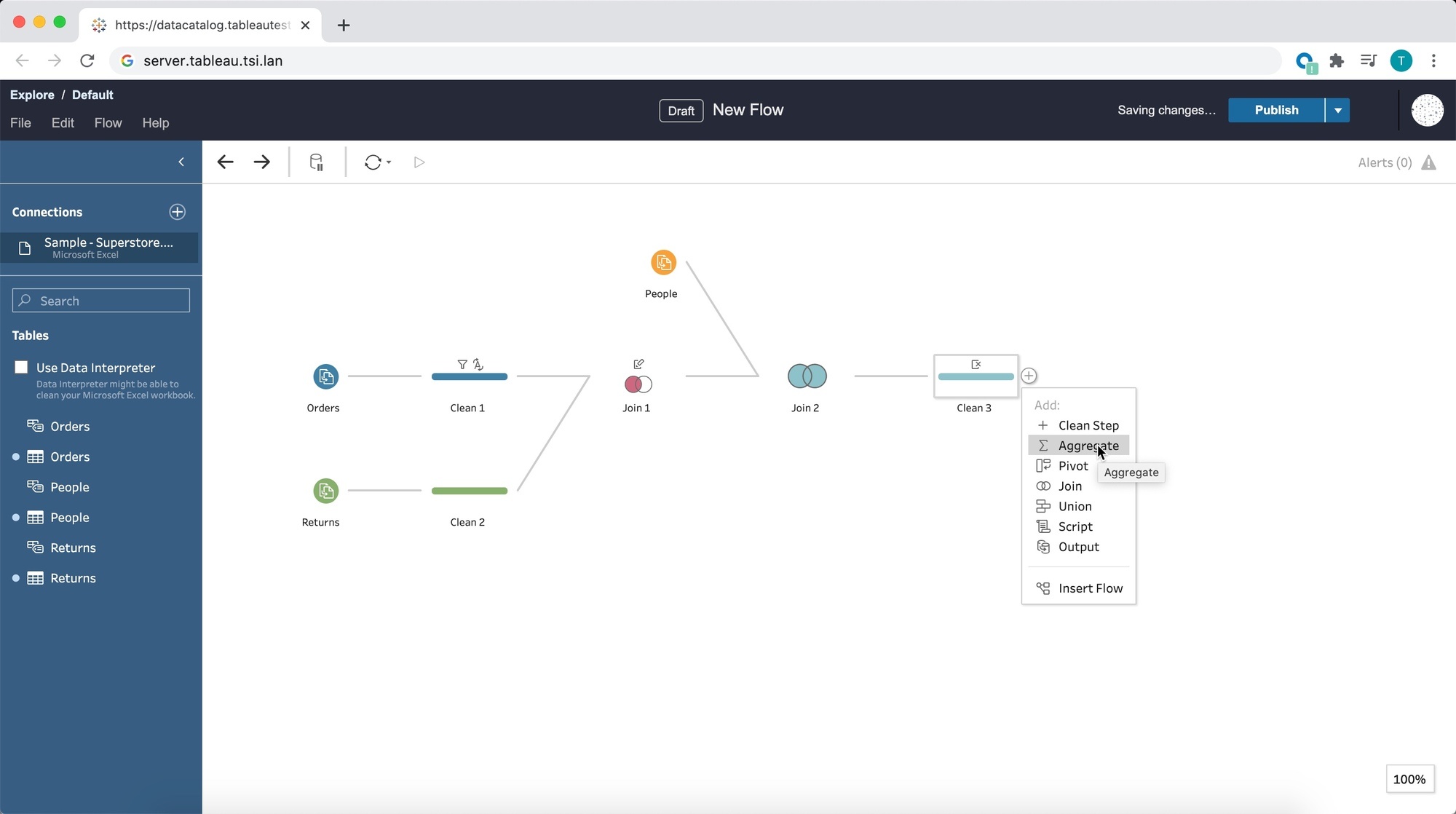Select Output from the Add context menu
This screenshot has height=814, width=1456.
pyautogui.click(x=1079, y=546)
